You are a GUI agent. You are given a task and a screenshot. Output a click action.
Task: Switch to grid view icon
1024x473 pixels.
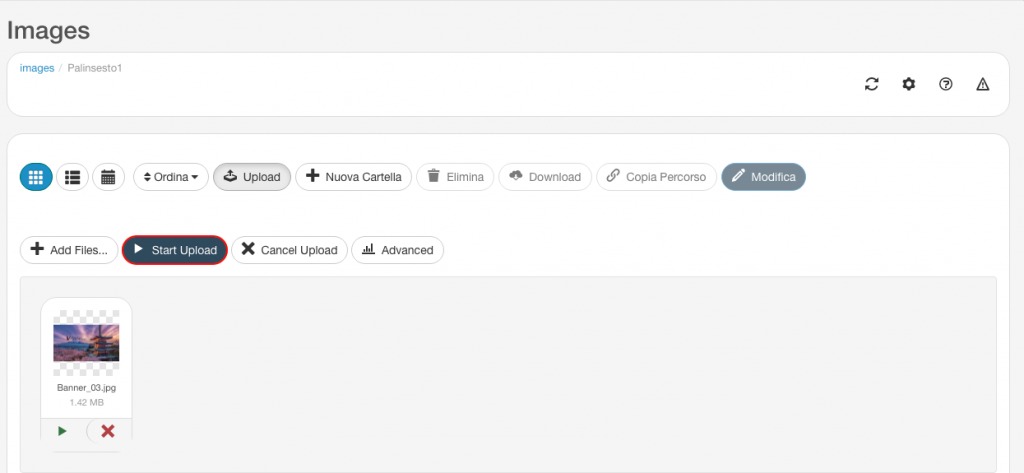coord(36,177)
